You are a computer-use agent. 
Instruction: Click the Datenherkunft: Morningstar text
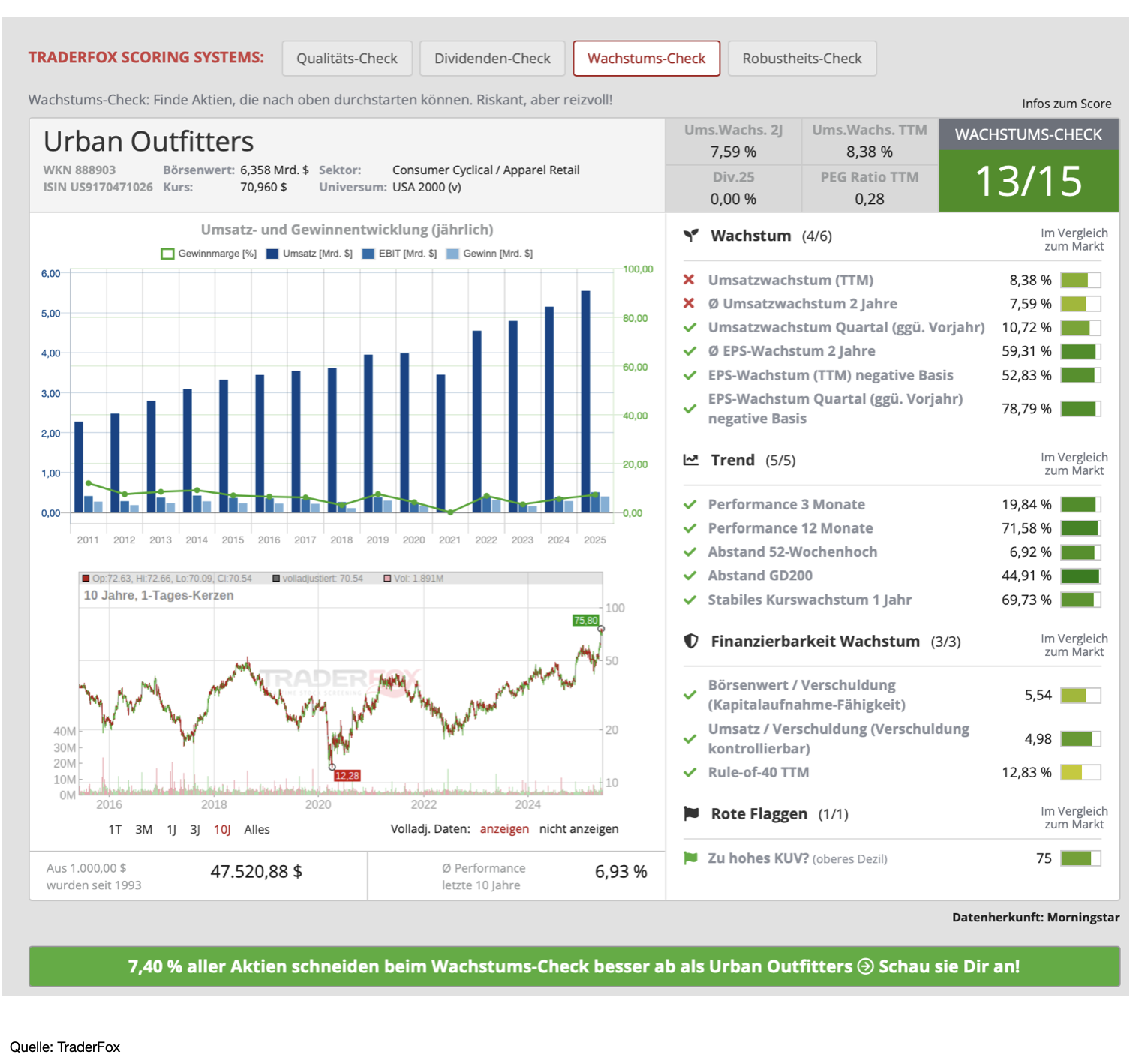[1035, 917]
